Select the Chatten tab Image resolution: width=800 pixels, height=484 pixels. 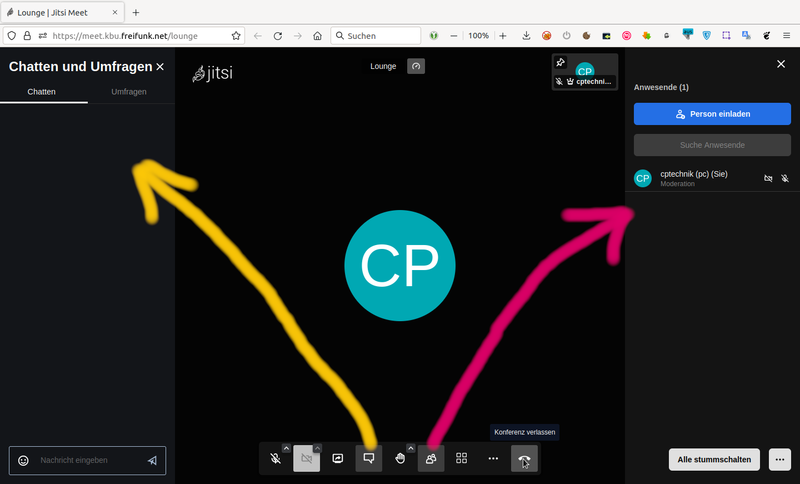(x=42, y=92)
